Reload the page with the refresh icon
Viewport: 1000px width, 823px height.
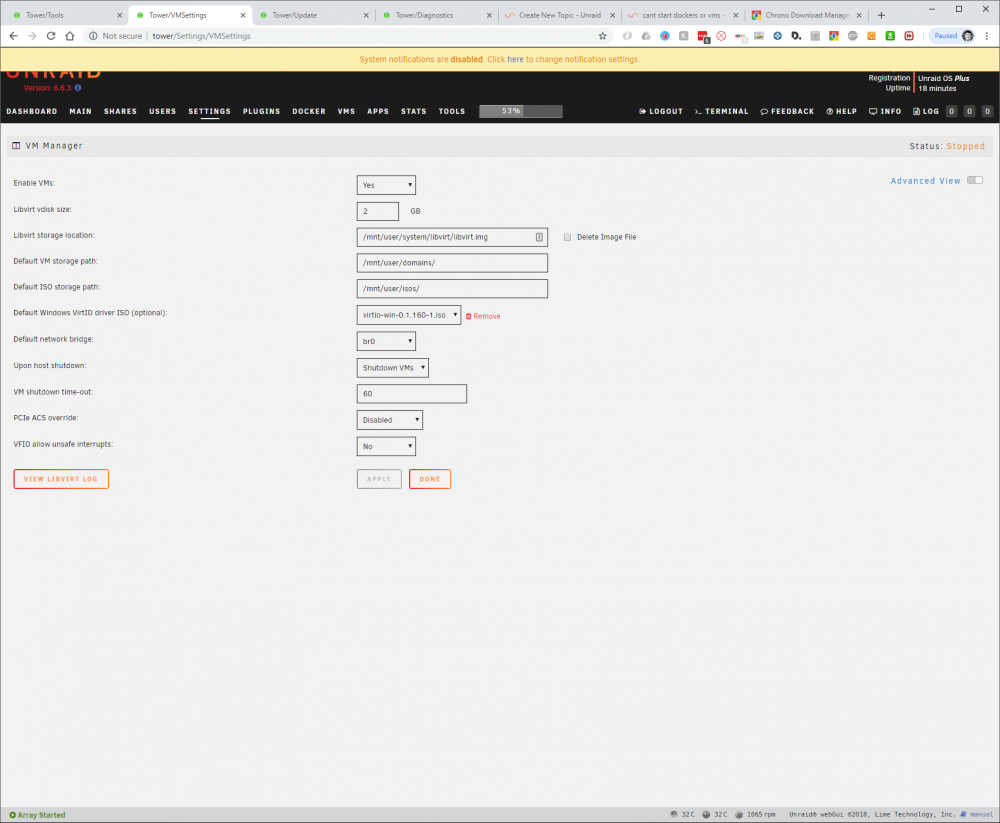(x=51, y=36)
